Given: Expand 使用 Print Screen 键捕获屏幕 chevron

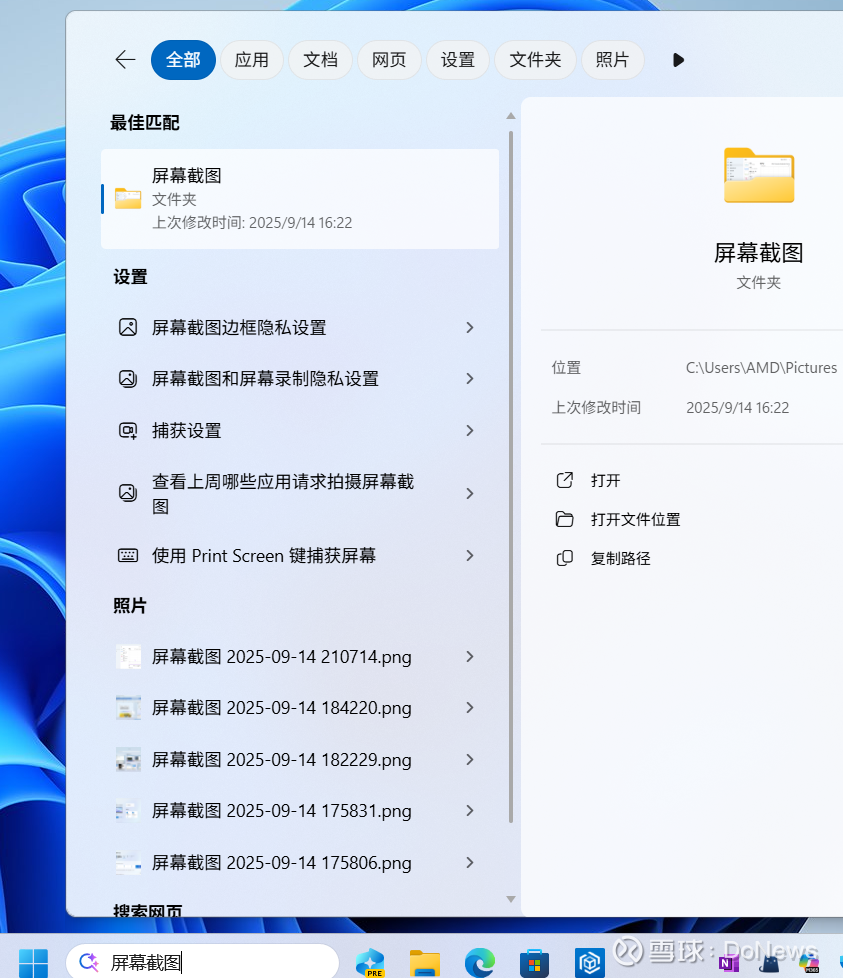Looking at the screenshot, I should pos(470,556).
